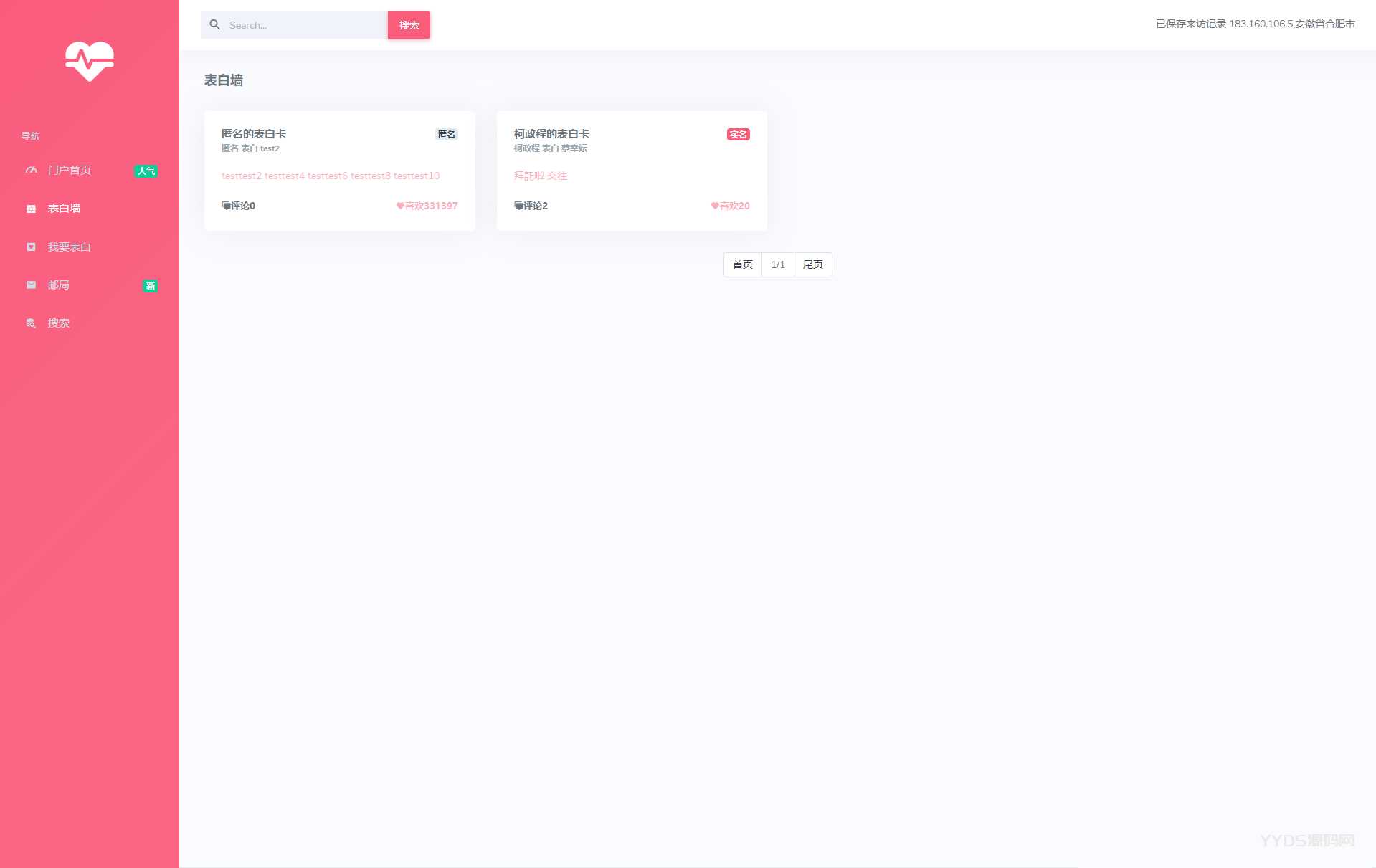Like the anonymous card with 331397 likes

(427, 206)
